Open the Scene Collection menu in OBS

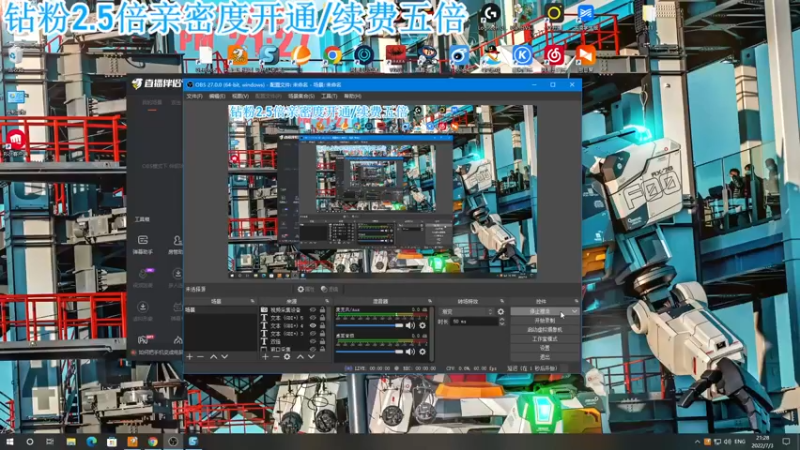(x=302, y=96)
